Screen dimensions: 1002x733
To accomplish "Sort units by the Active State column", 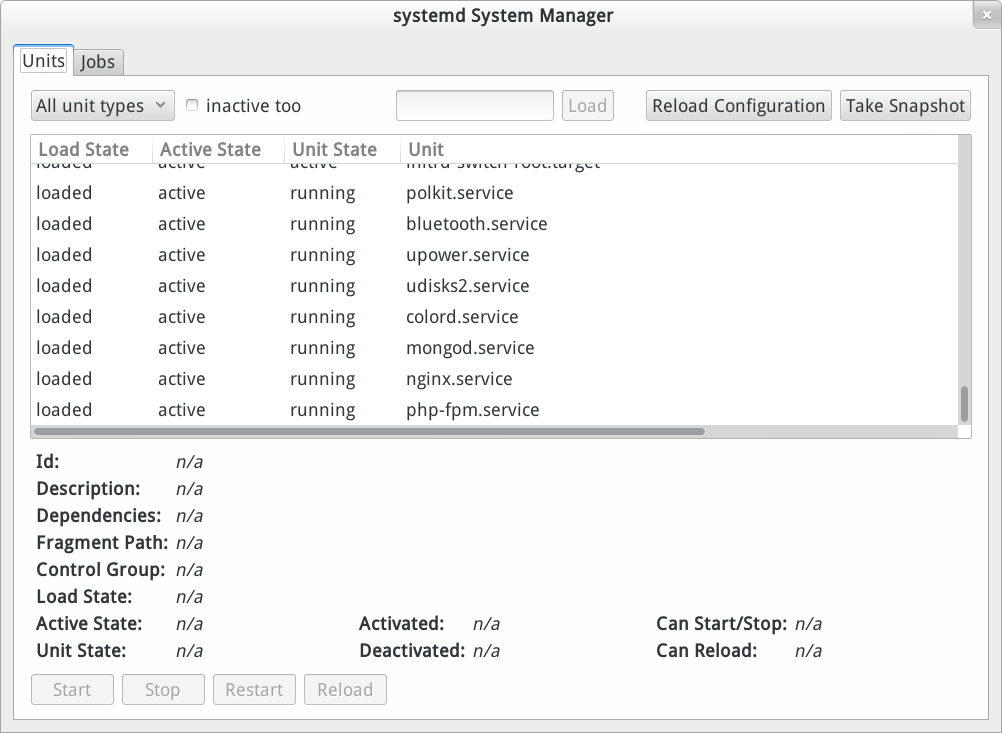I will [212, 149].
